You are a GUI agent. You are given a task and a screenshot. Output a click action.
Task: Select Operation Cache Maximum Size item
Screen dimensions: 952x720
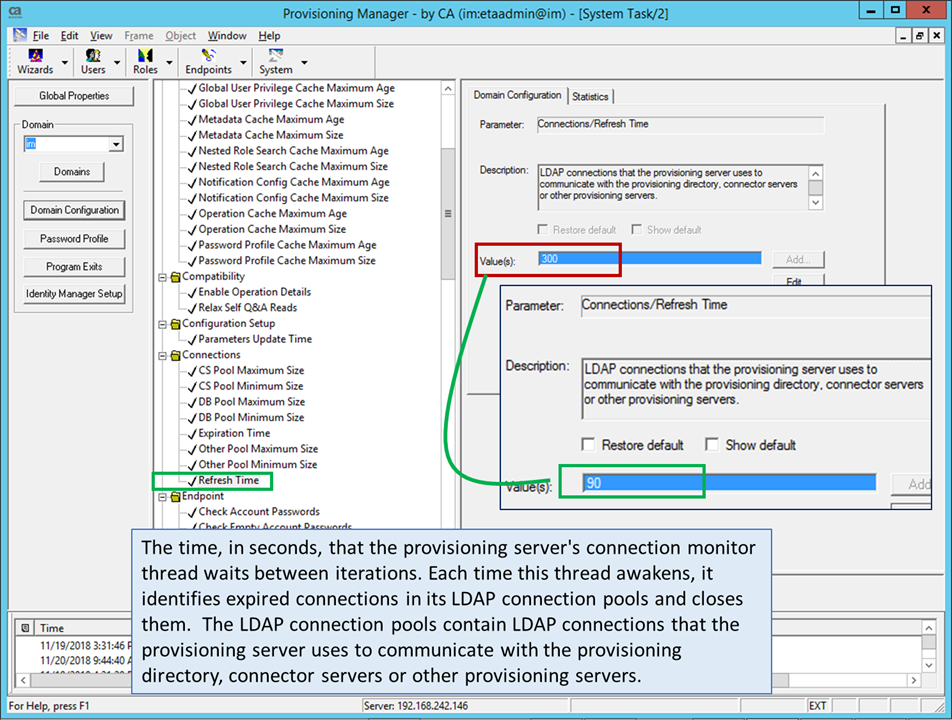click(x=272, y=229)
